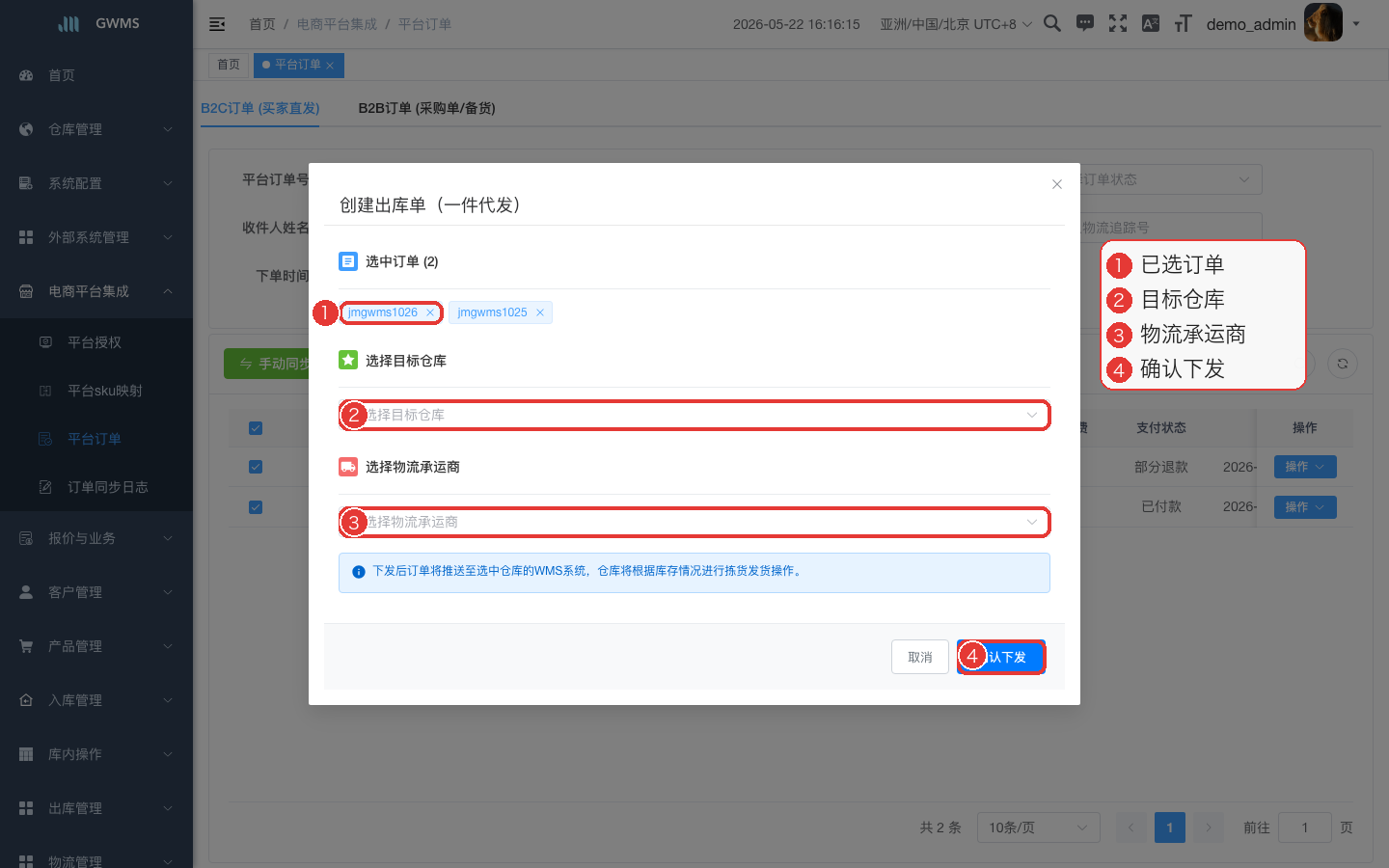Open 平台授权 in the sidebar
Image resolution: width=1389 pixels, height=868 pixels.
click(x=95, y=342)
